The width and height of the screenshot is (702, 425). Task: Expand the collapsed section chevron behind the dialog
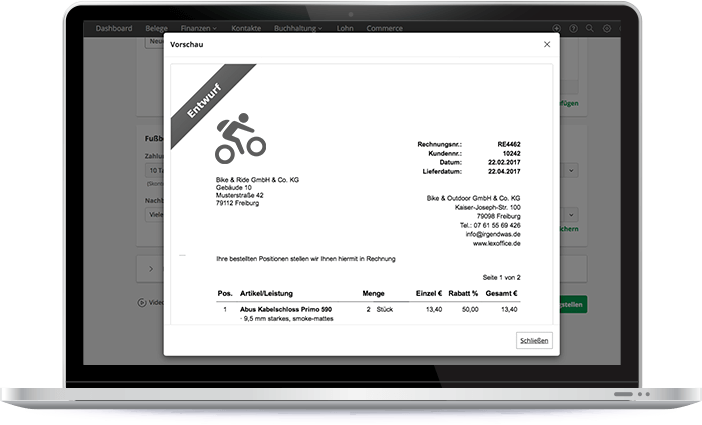coord(150,269)
